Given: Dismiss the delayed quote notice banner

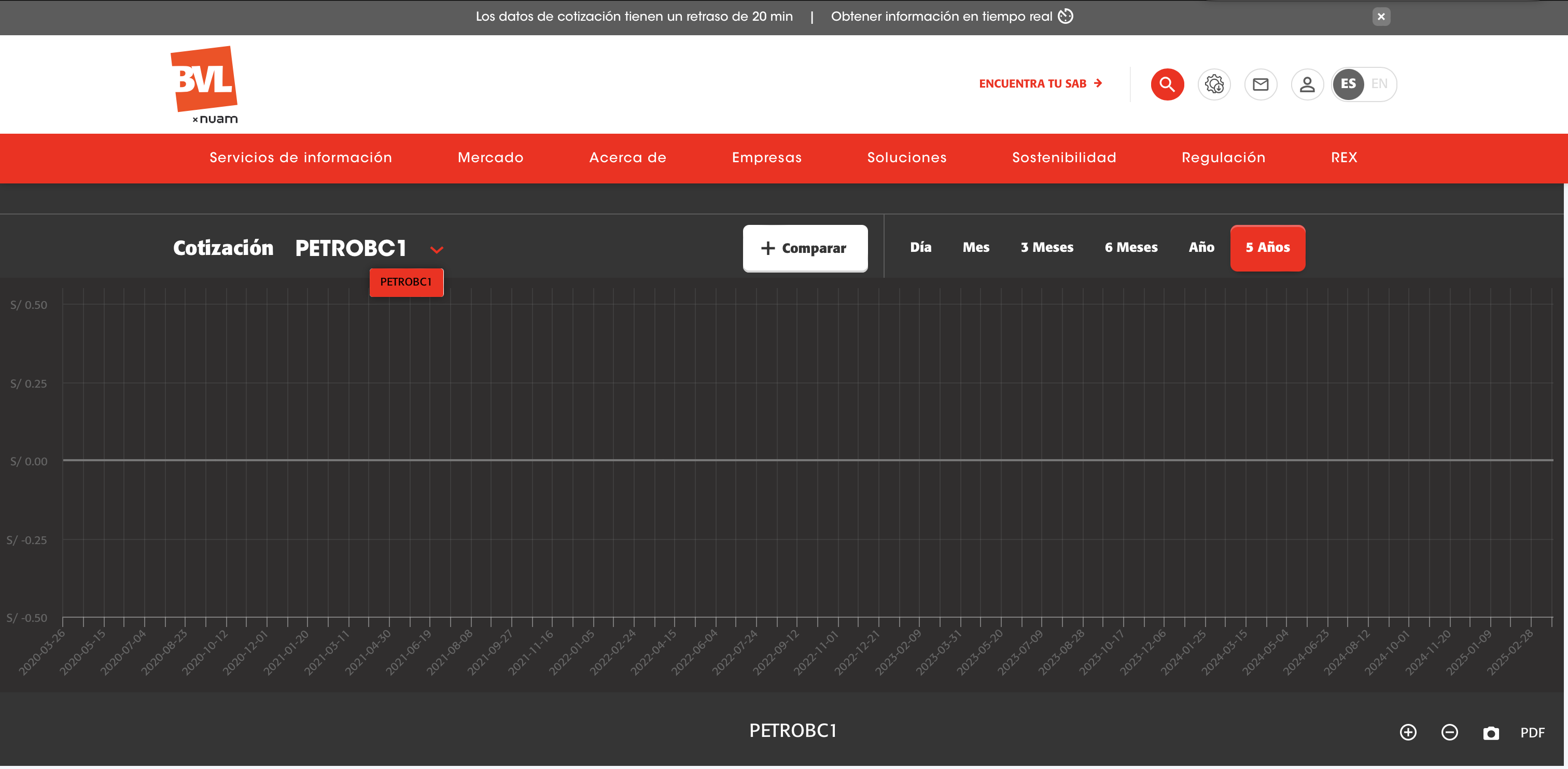Looking at the screenshot, I should coord(1381,17).
